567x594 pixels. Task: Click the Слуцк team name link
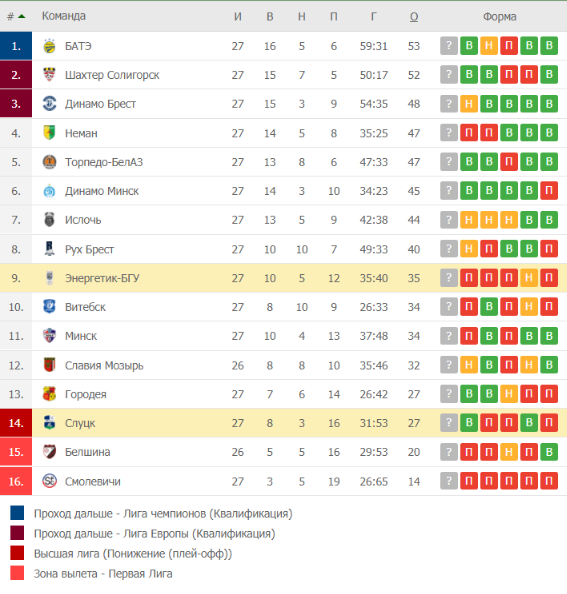[x=80, y=423]
